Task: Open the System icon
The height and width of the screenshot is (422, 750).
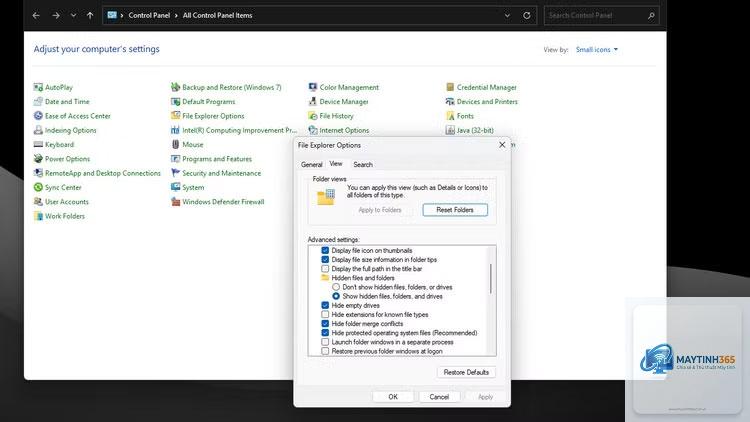Action: point(176,188)
